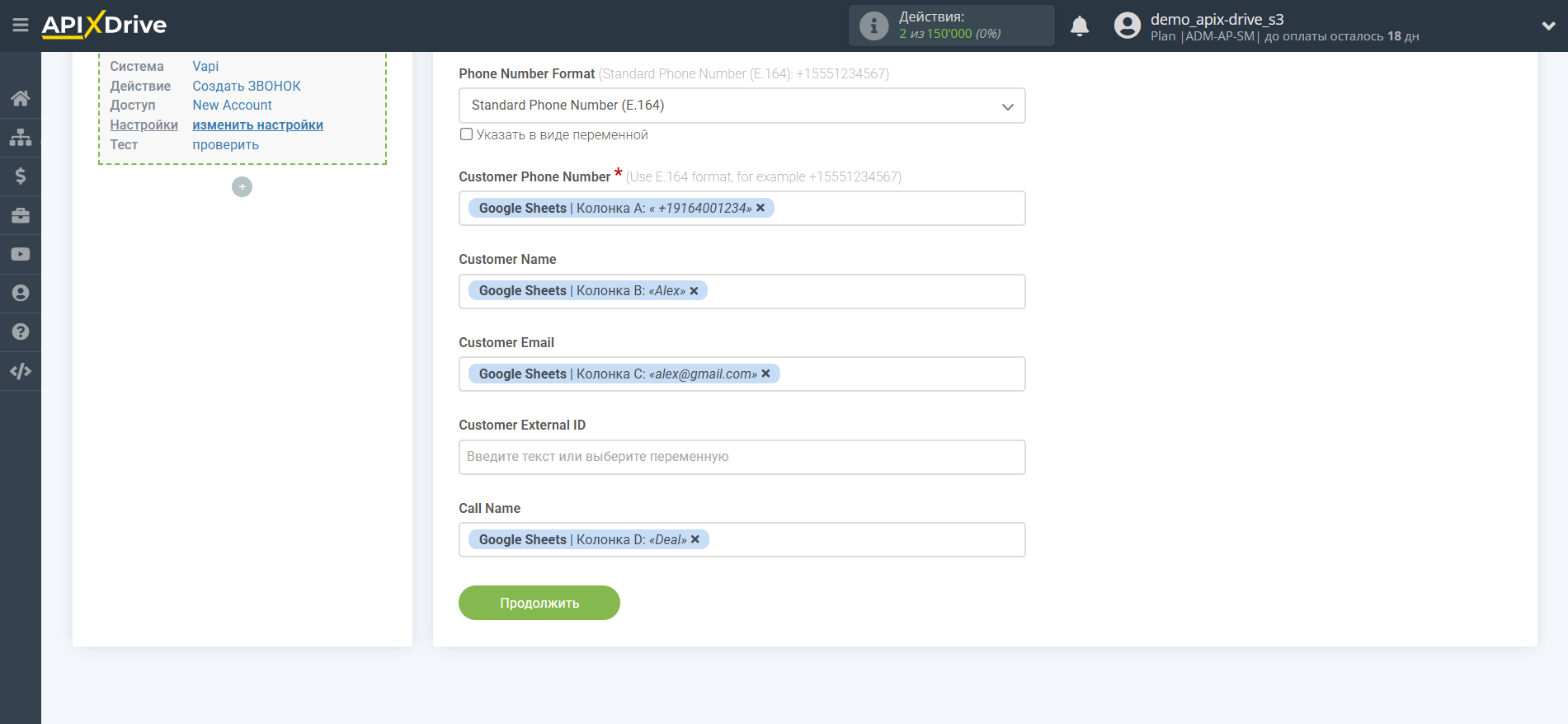The image size is (1568, 724).
Task: Open the briefcase services icon
Action: [x=21, y=215]
